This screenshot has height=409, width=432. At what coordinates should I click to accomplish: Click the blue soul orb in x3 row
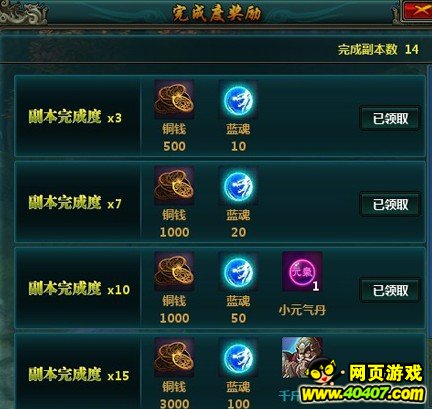click(238, 100)
